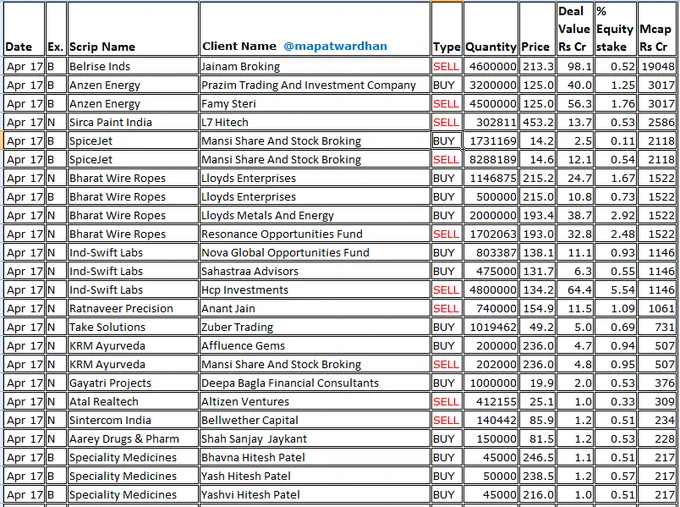This screenshot has width=680, height=507.
Task: Select BUY type in Take Solutions row
Action: coord(447,327)
